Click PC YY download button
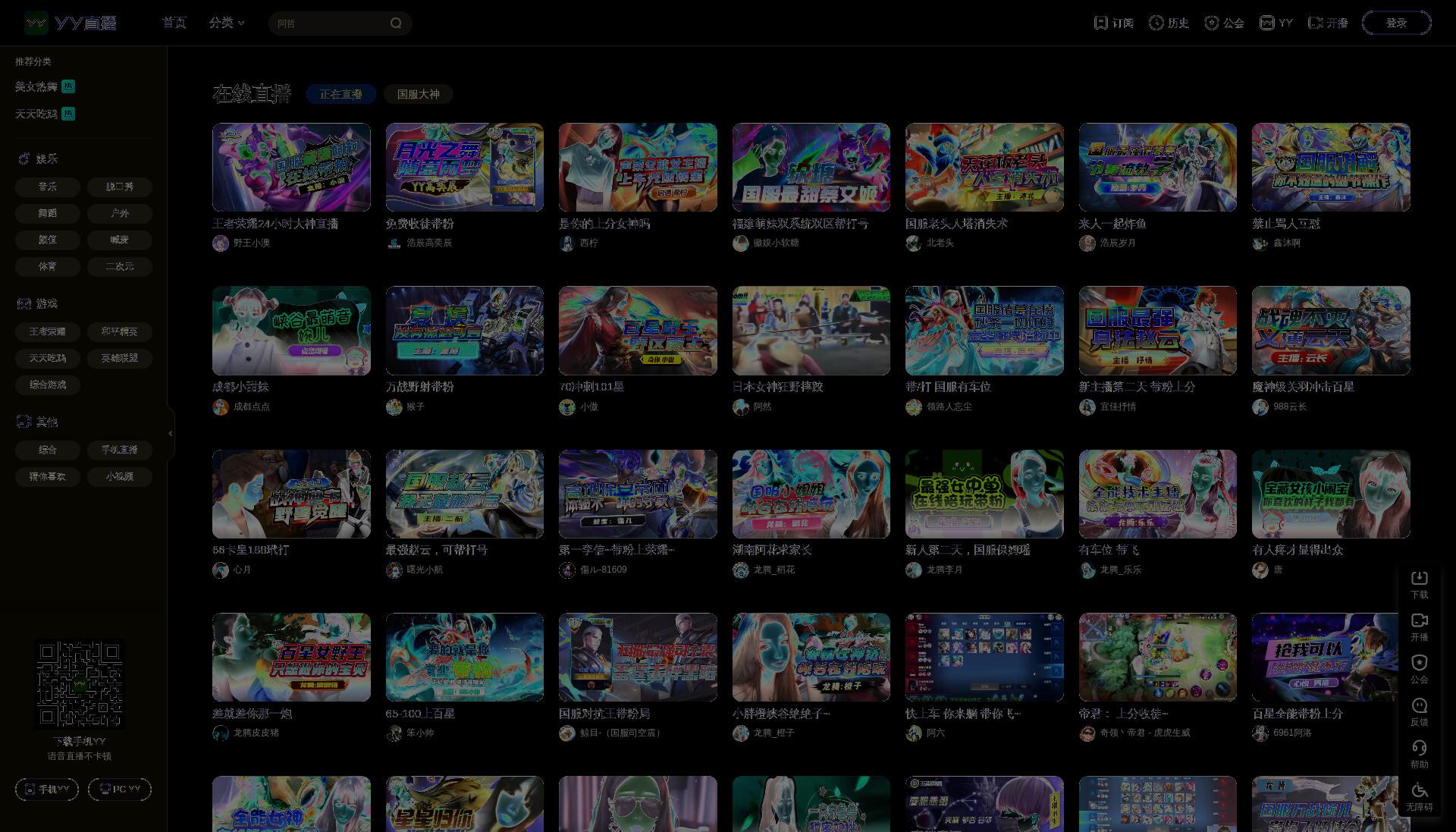The width and height of the screenshot is (1456, 832). pos(120,789)
